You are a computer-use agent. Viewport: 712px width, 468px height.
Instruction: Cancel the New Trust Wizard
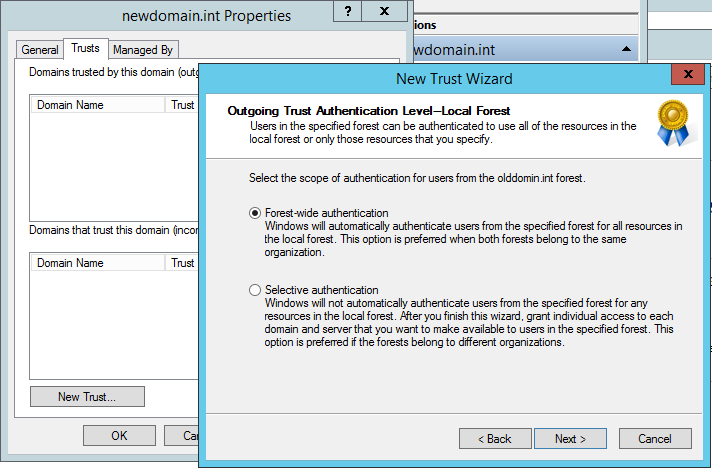656,438
